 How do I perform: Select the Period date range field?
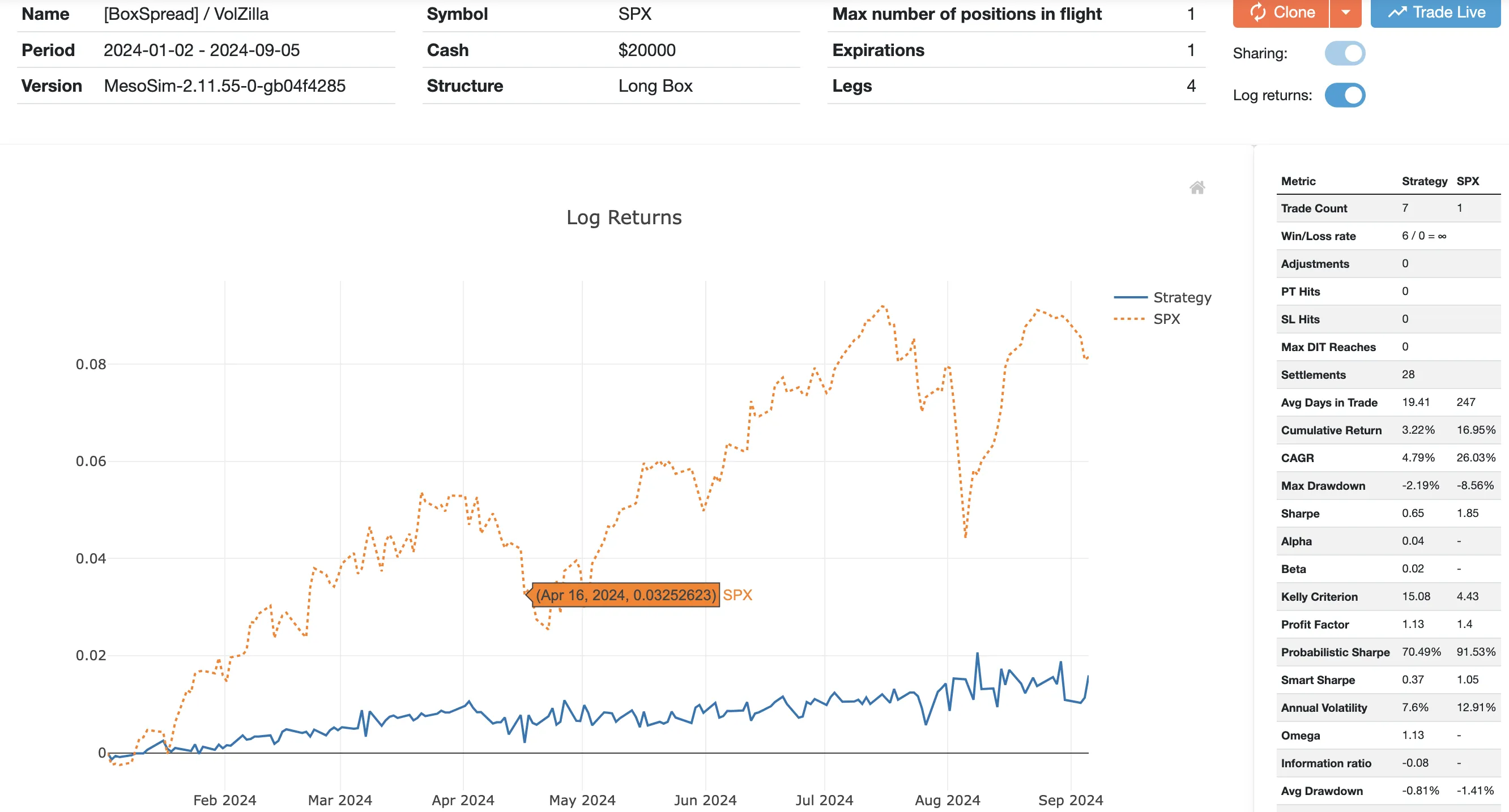click(202, 50)
